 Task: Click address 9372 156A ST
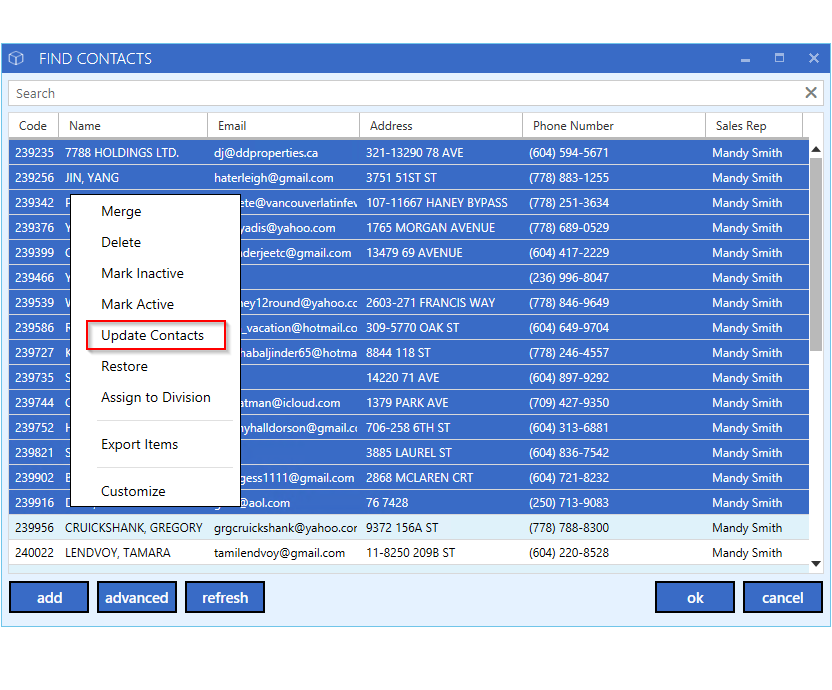tap(402, 528)
